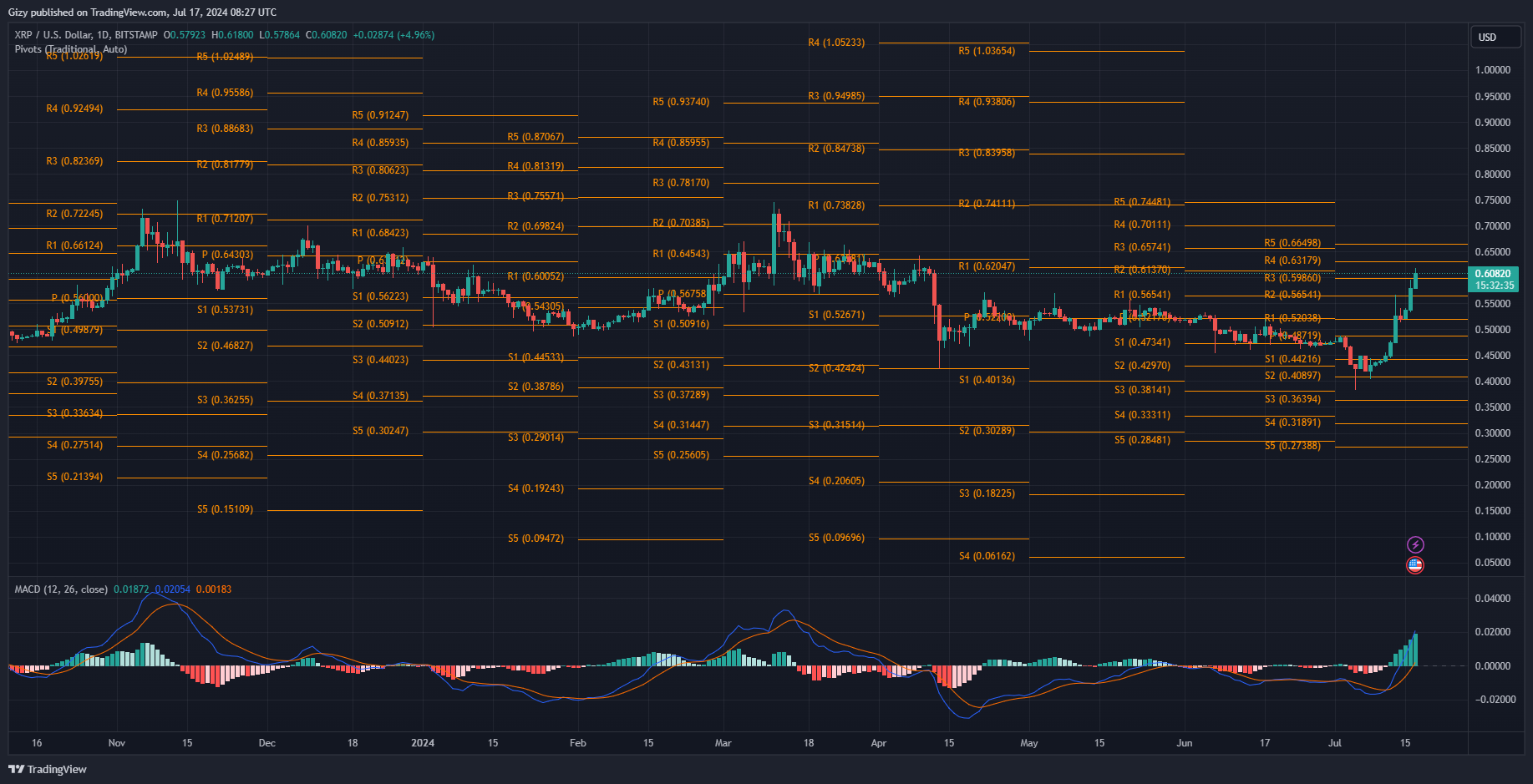This screenshot has height=784, width=1533.
Task: Click the S1 (0.40136) pivot label
Action: coord(987,380)
